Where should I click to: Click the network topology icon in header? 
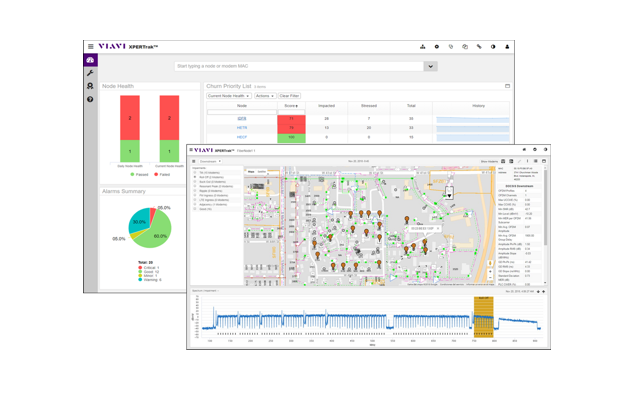tap(422, 47)
